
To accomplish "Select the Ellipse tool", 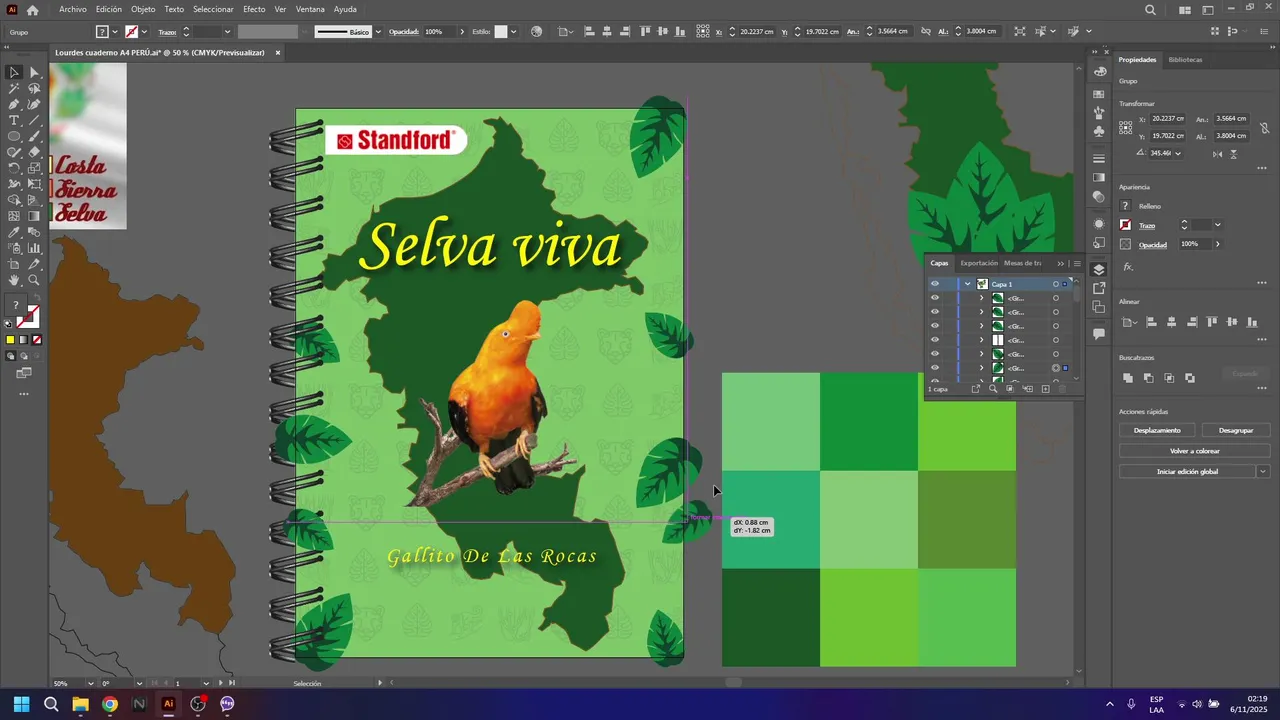I will point(14,136).
